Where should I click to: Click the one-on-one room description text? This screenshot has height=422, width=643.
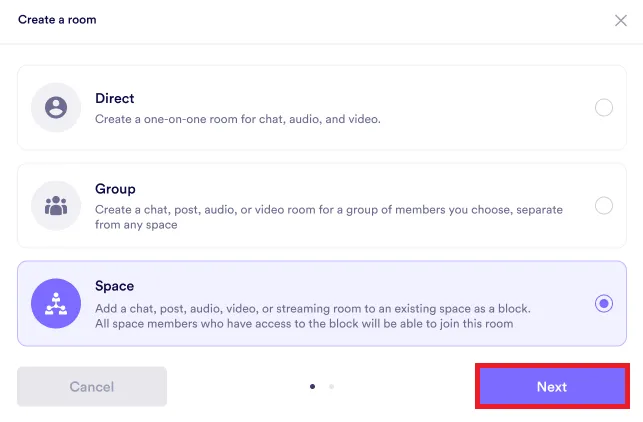click(x=237, y=119)
